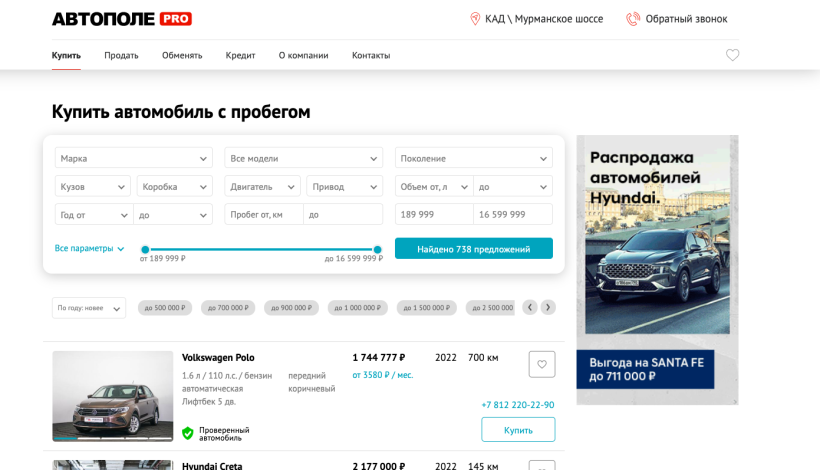Expand the Привод dropdown

[x=345, y=186]
